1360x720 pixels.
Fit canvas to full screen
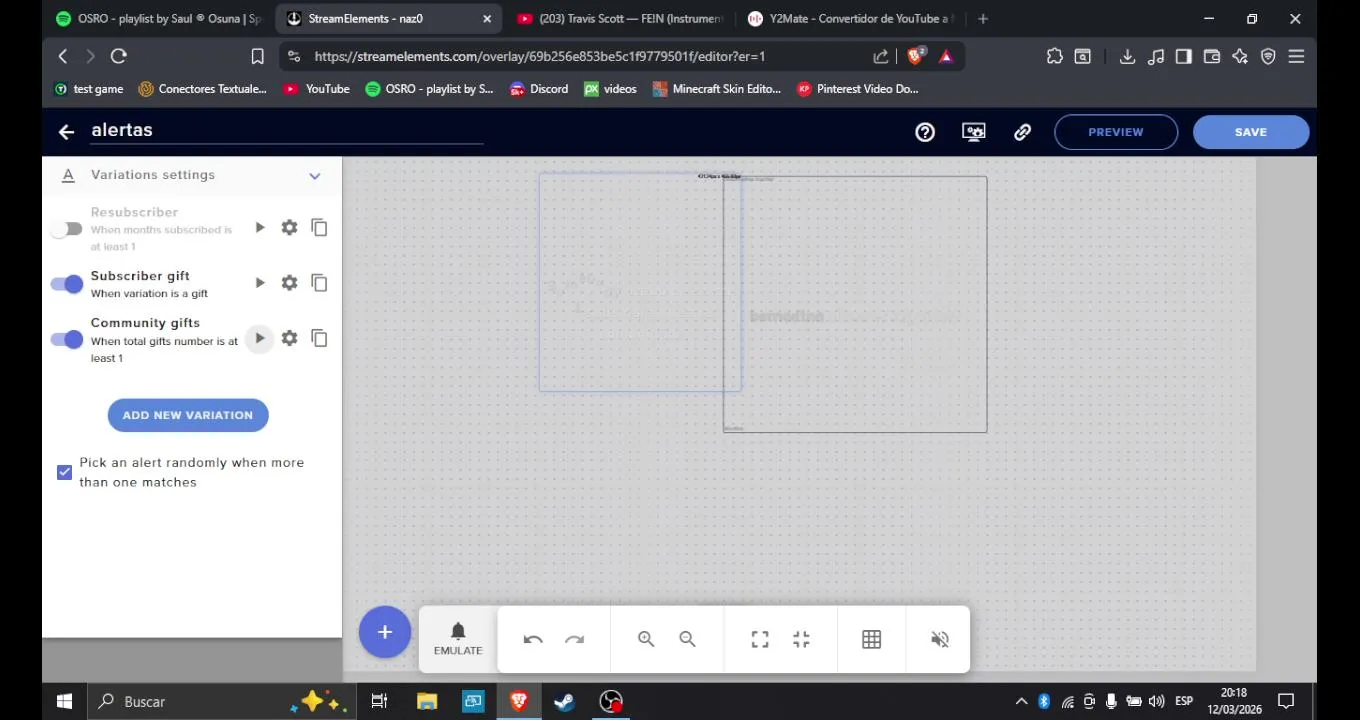click(x=760, y=639)
